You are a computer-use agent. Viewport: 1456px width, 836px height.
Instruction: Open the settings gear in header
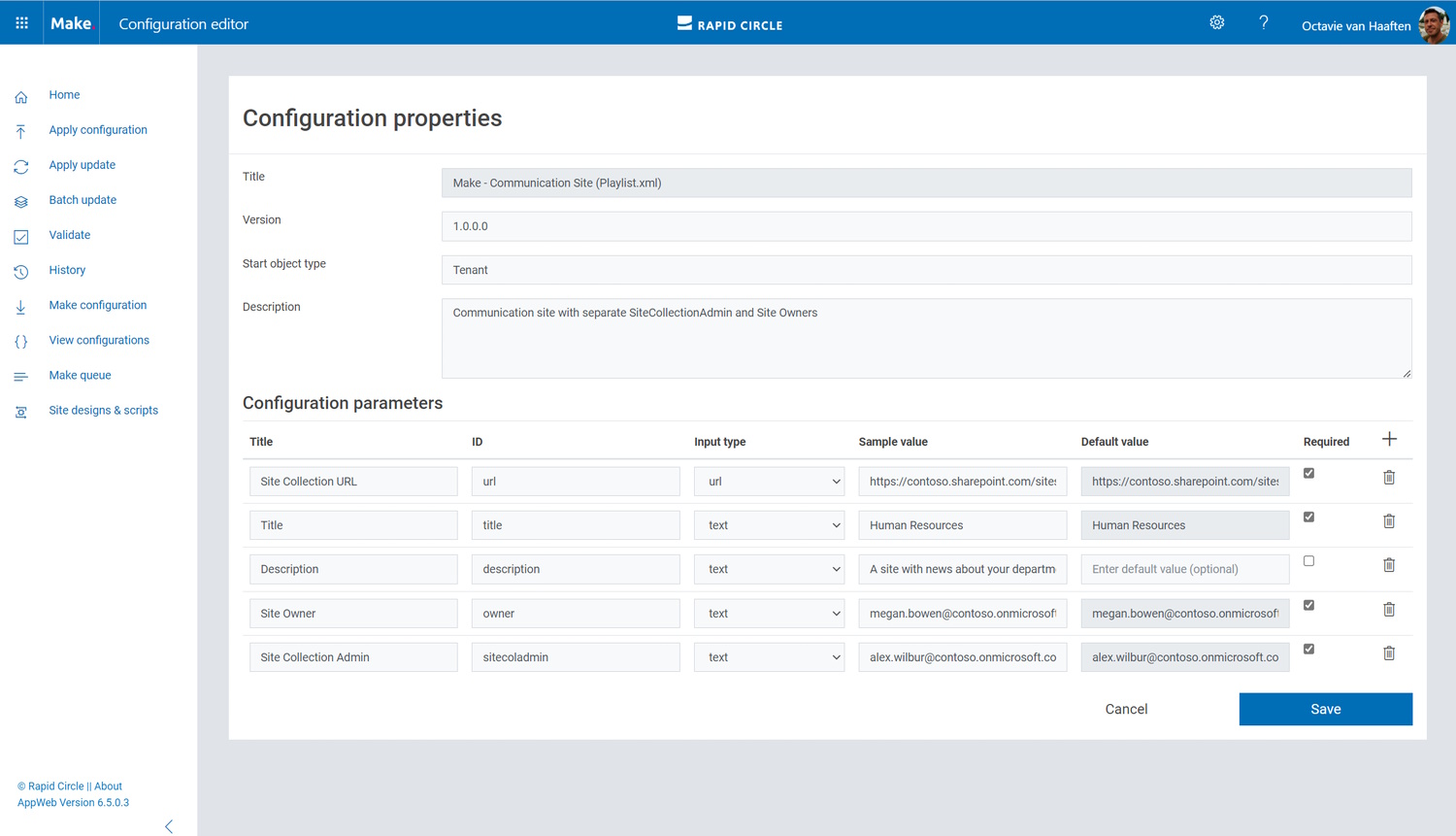(x=1216, y=22)
